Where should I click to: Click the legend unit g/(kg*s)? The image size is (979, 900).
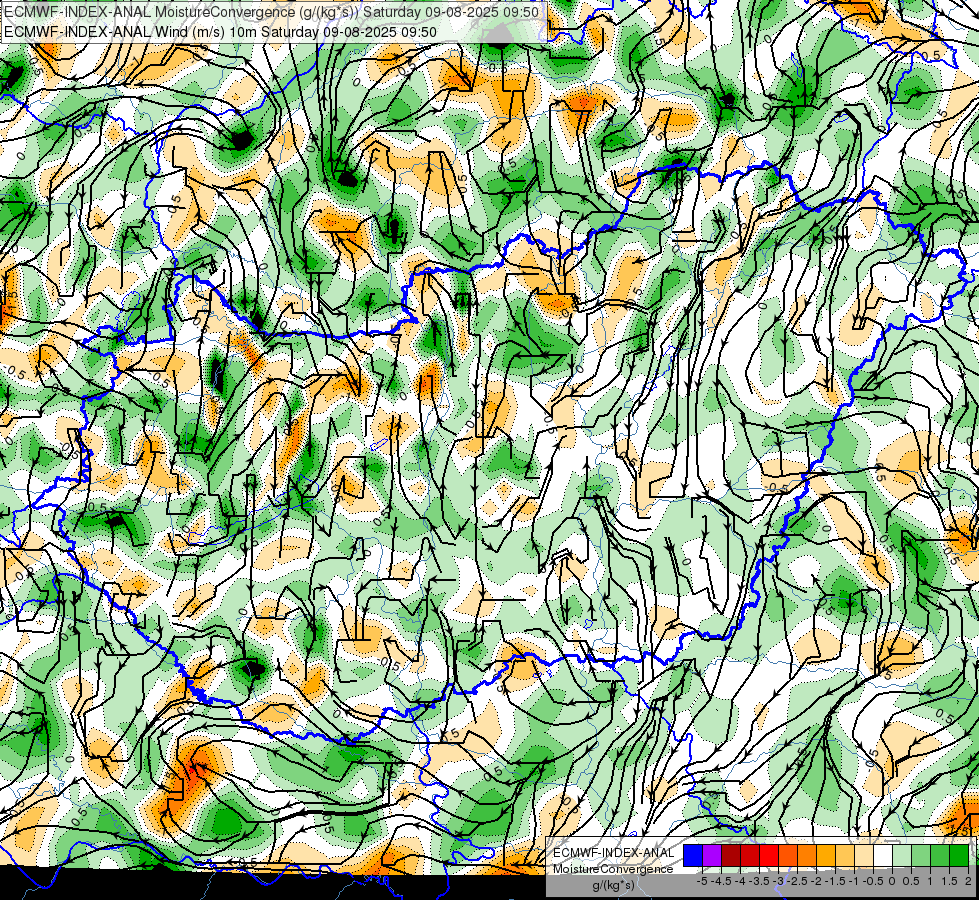tap(613, 885)
